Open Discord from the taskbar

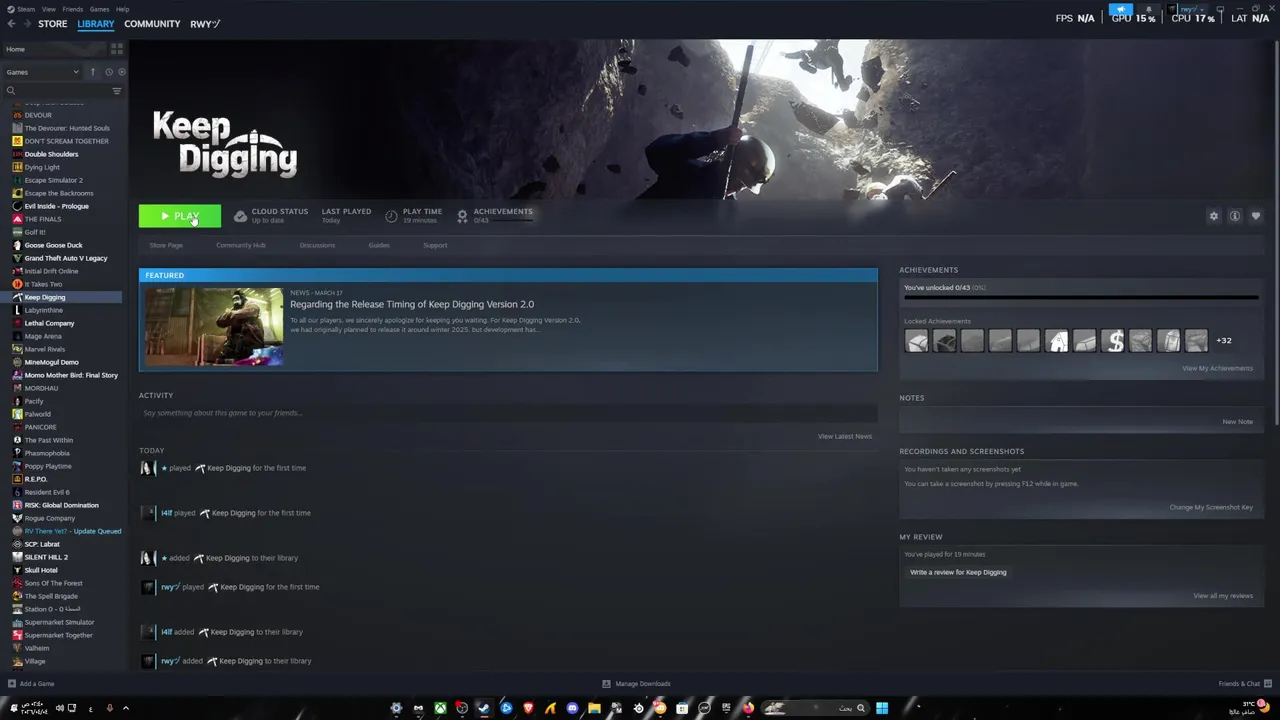point(572,708)
